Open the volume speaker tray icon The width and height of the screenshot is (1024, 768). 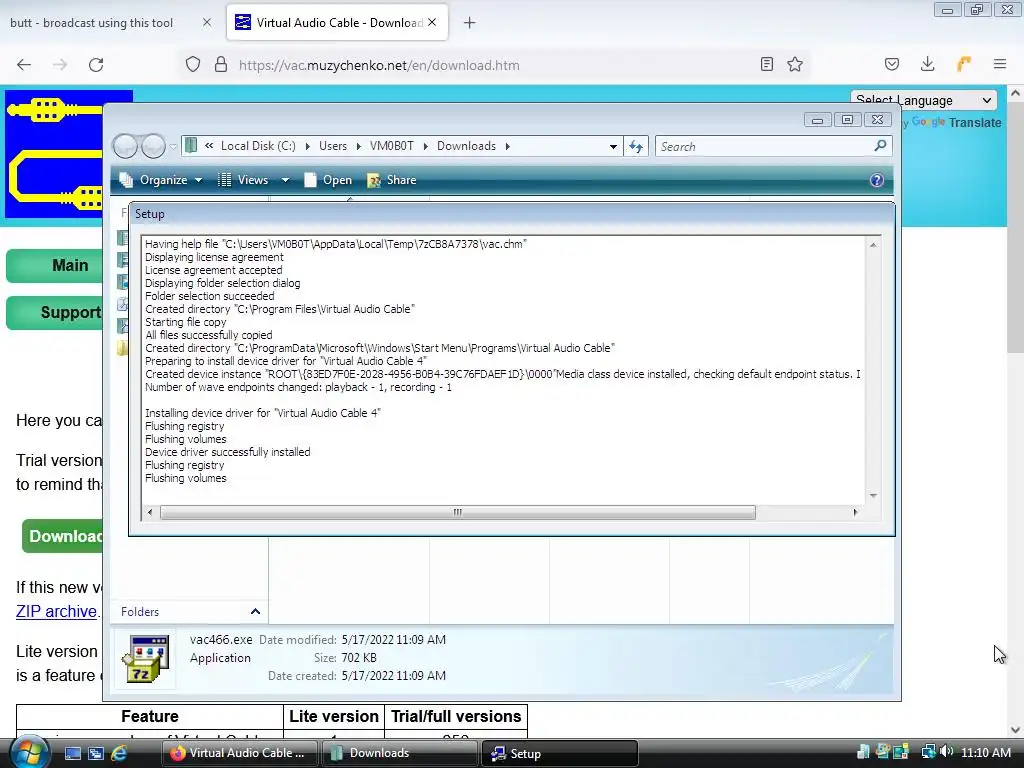point(946,752)
